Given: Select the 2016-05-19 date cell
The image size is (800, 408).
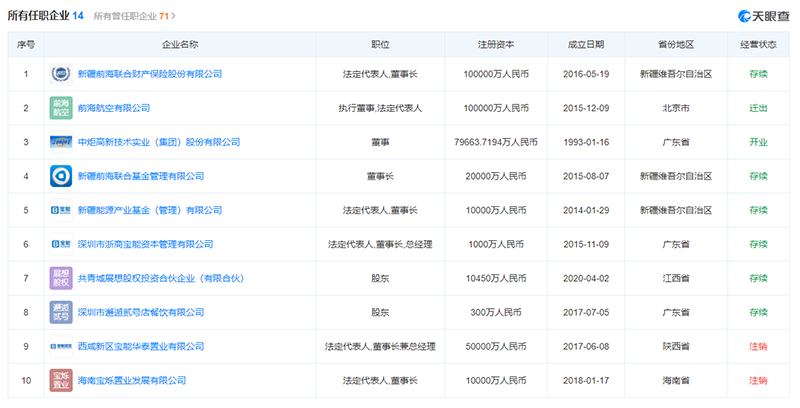Looking at the screenshot, I should pos(586,74).
